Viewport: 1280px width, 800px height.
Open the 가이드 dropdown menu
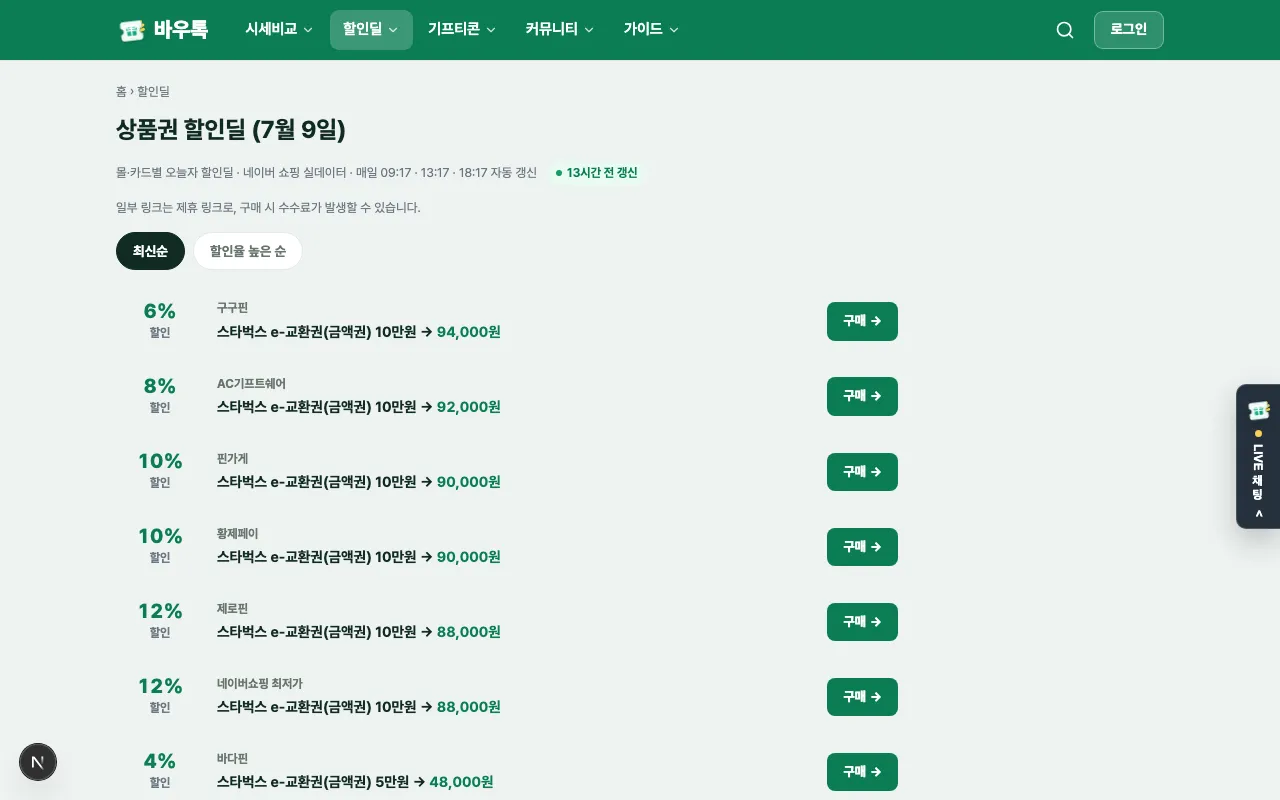[x=651, y=30]
